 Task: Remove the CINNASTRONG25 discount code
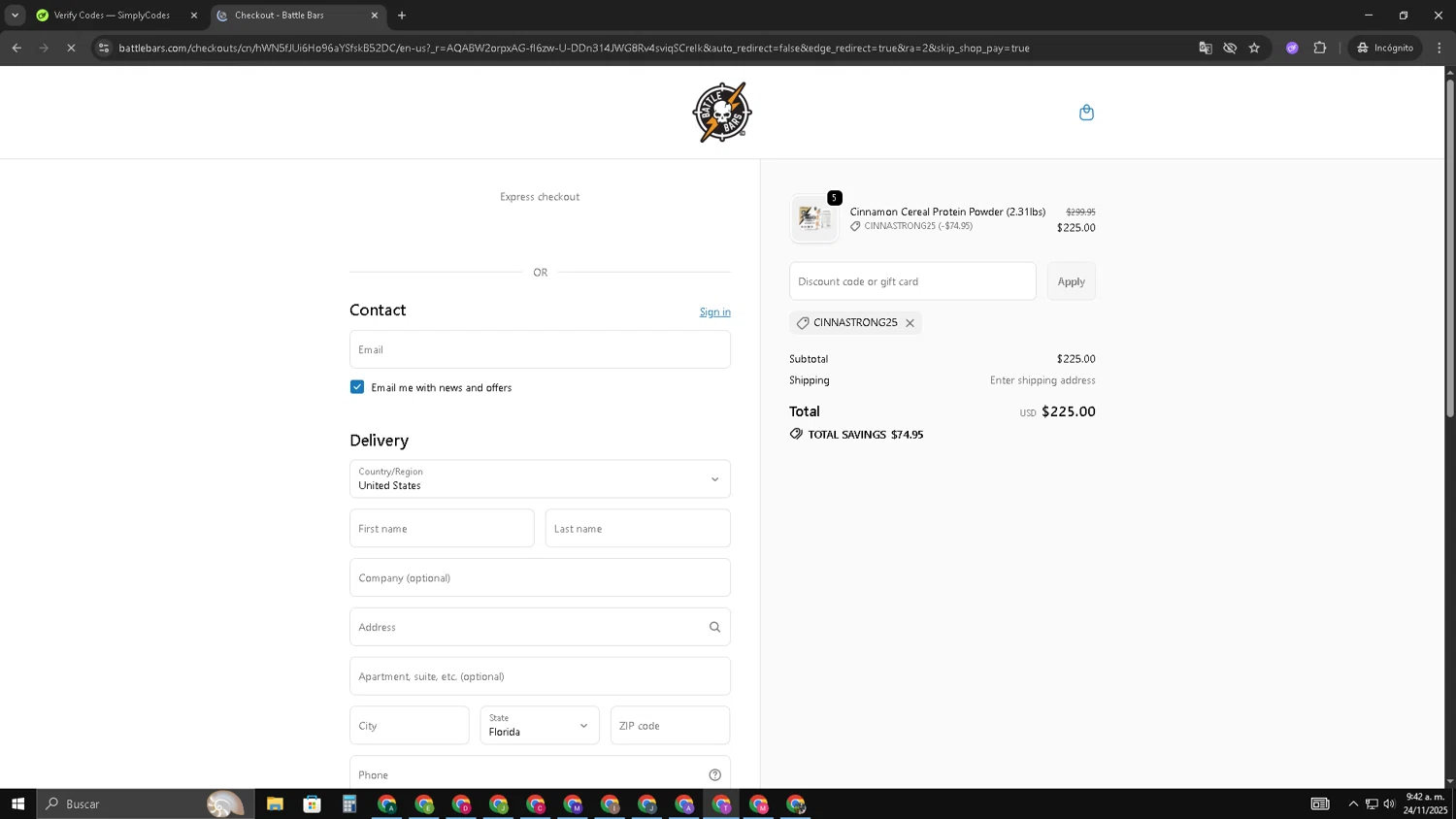point(910,323)
